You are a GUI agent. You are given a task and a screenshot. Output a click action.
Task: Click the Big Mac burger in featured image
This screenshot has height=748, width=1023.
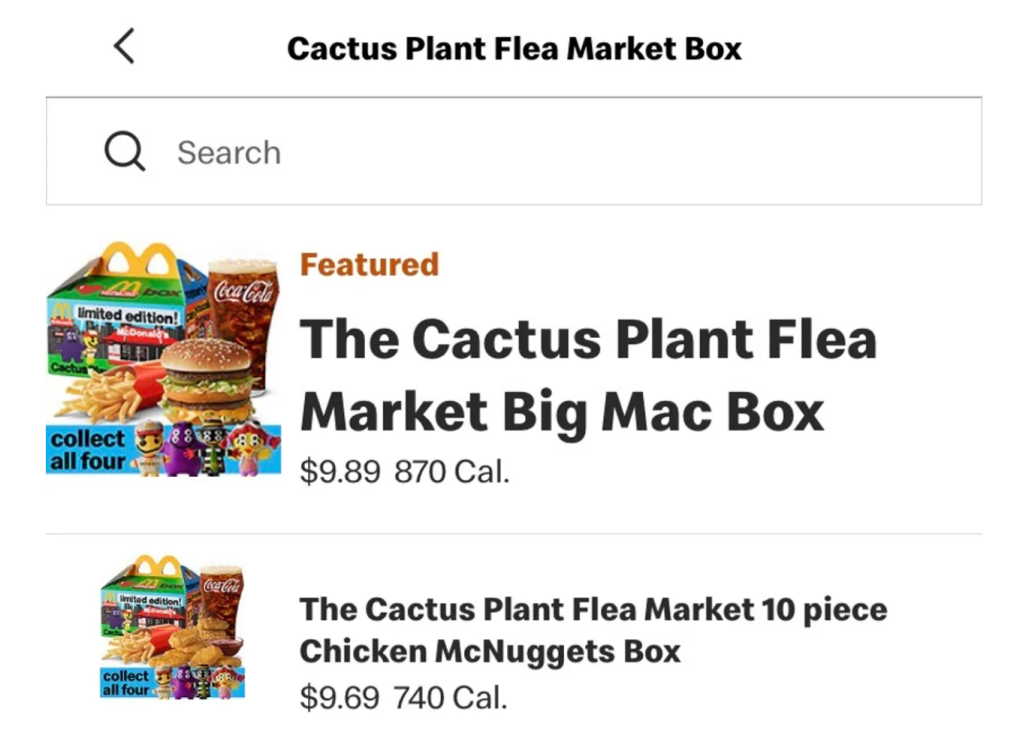coord(206,380)
